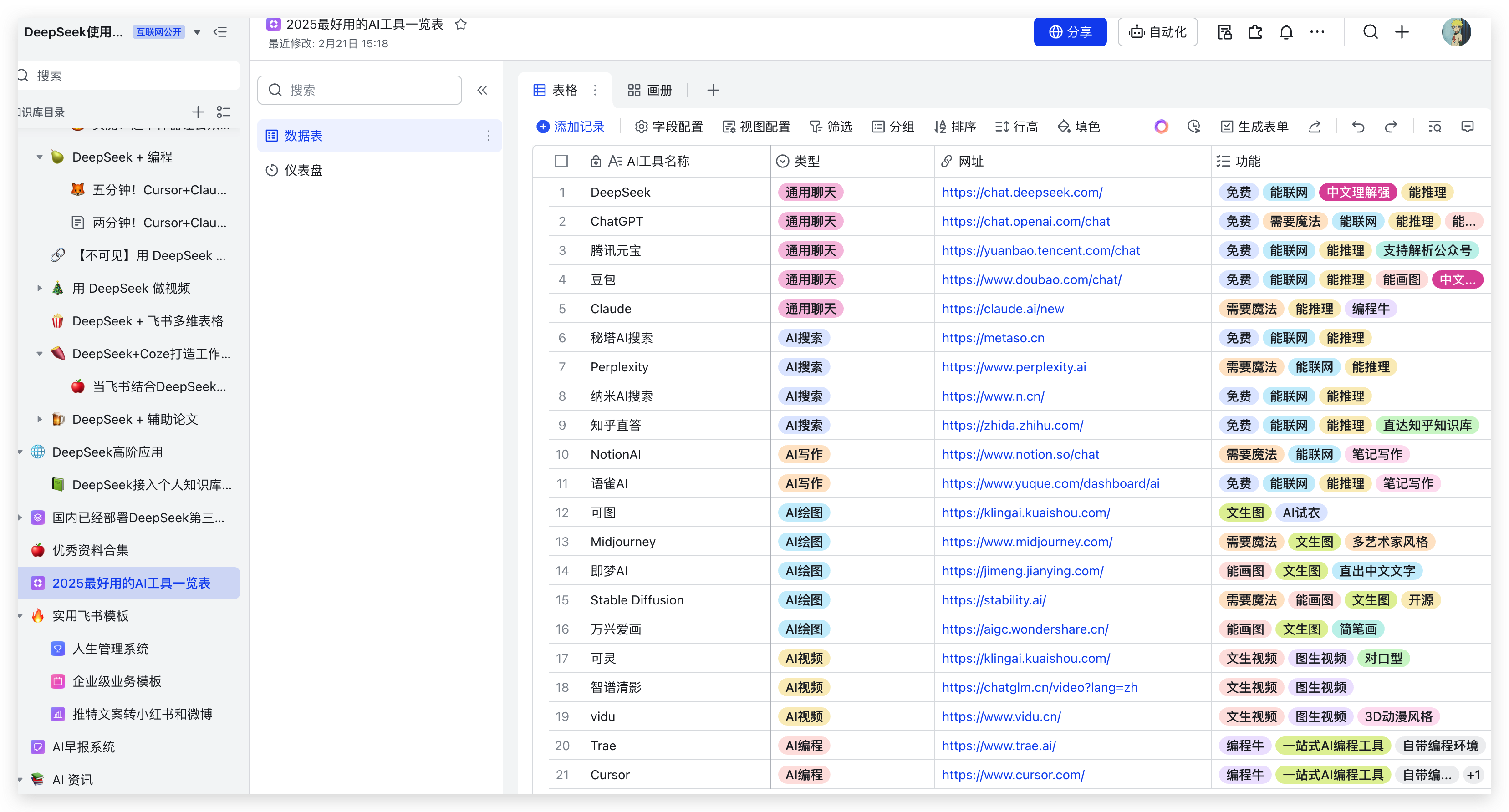This screenshot has height=812, width=1509.
Task: Star this document as favorite
Action: pos(461,25)
